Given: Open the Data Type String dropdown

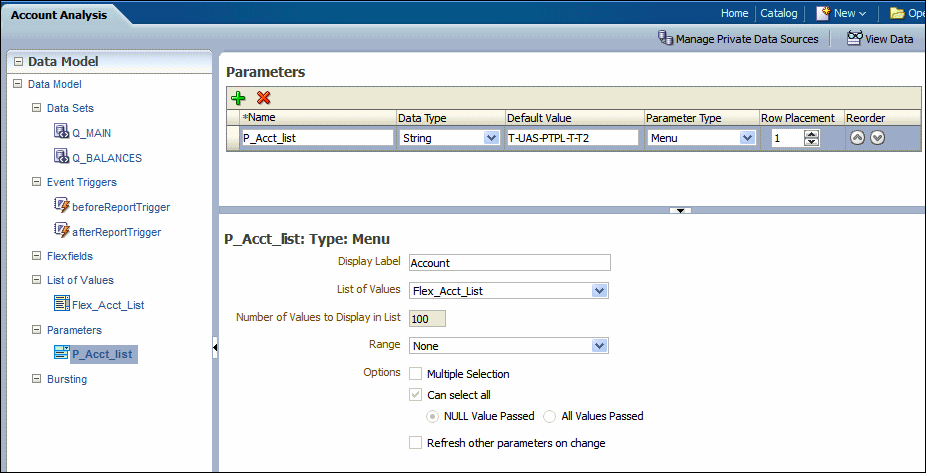Looking at the screenshot, I should point(491,138).
